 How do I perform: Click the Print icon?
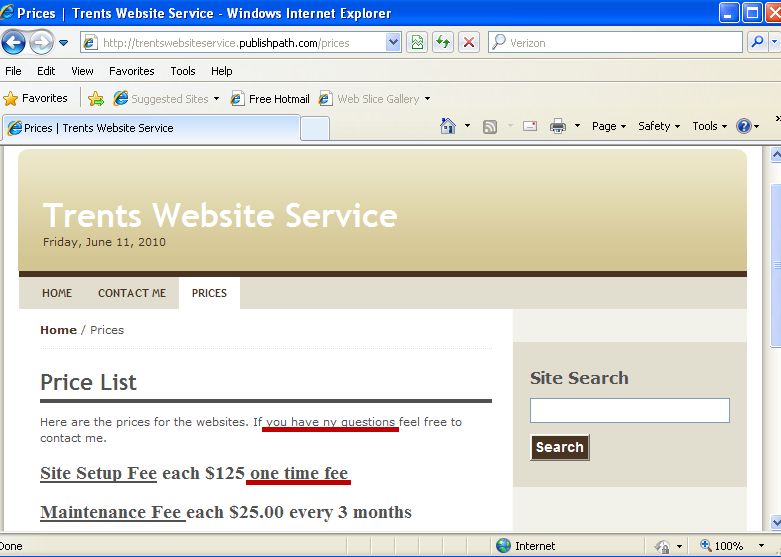tap(557, 126)
